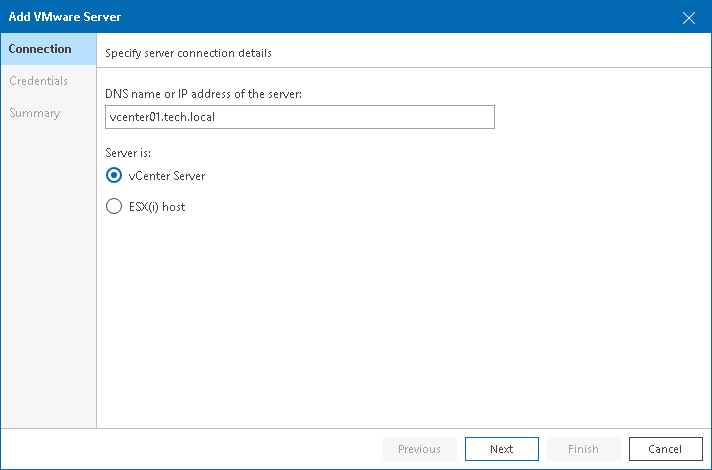Cancel the Add VMware Server wizard
712x470 pixels.
click(x=665, y=449)
